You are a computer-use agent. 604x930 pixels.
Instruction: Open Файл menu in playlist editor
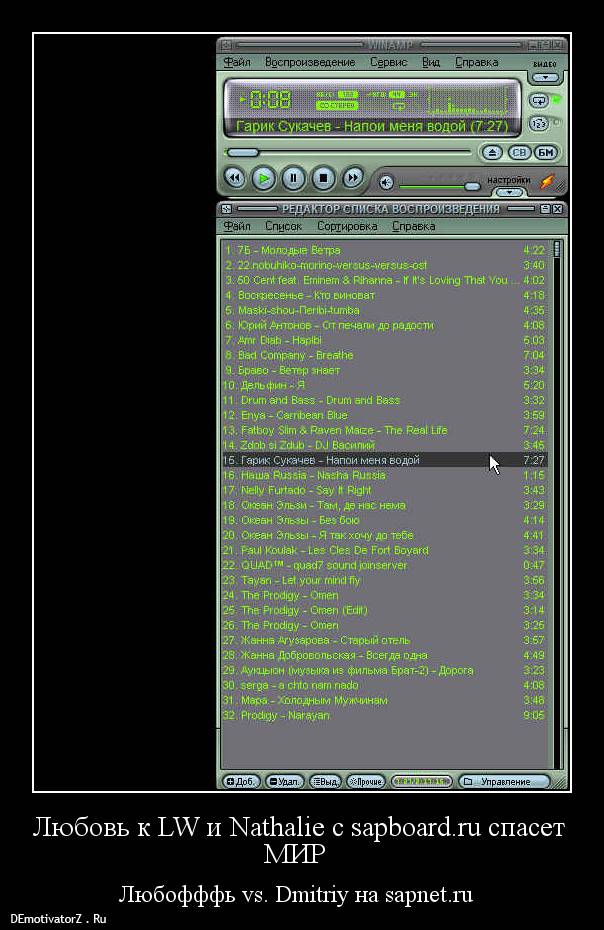[237, 226]
